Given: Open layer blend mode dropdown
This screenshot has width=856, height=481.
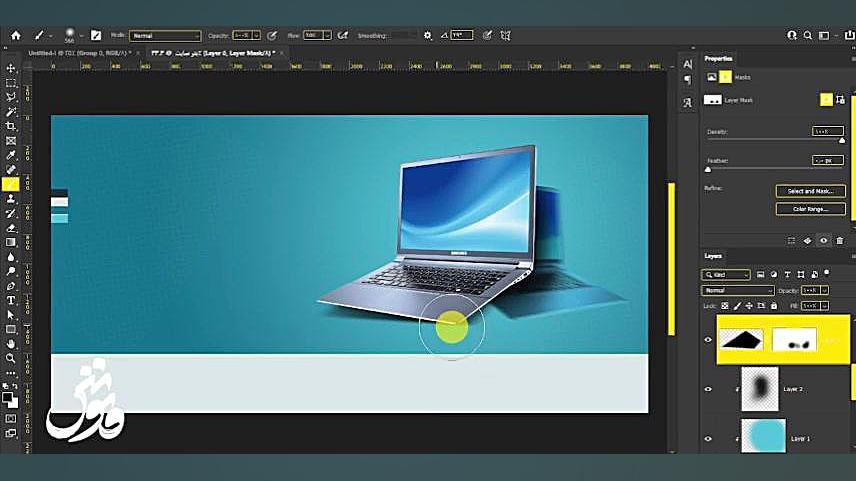Looking at the screenshot, I should click(738, 290).
